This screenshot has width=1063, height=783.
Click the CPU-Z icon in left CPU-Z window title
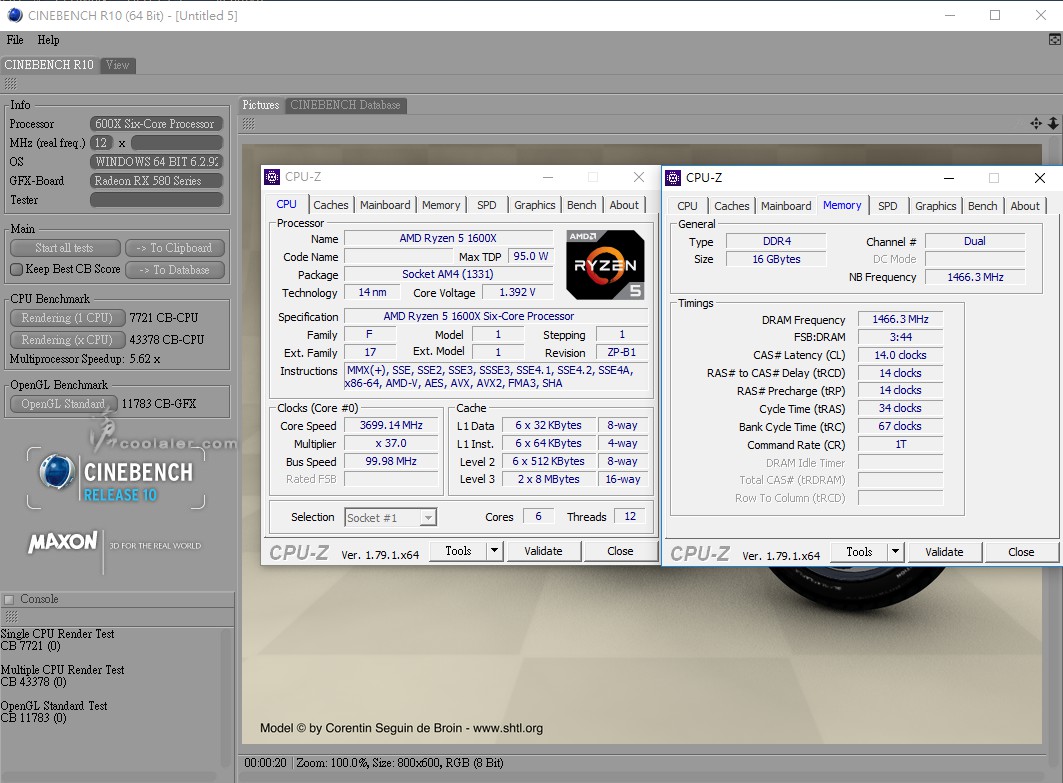point(272,177)
